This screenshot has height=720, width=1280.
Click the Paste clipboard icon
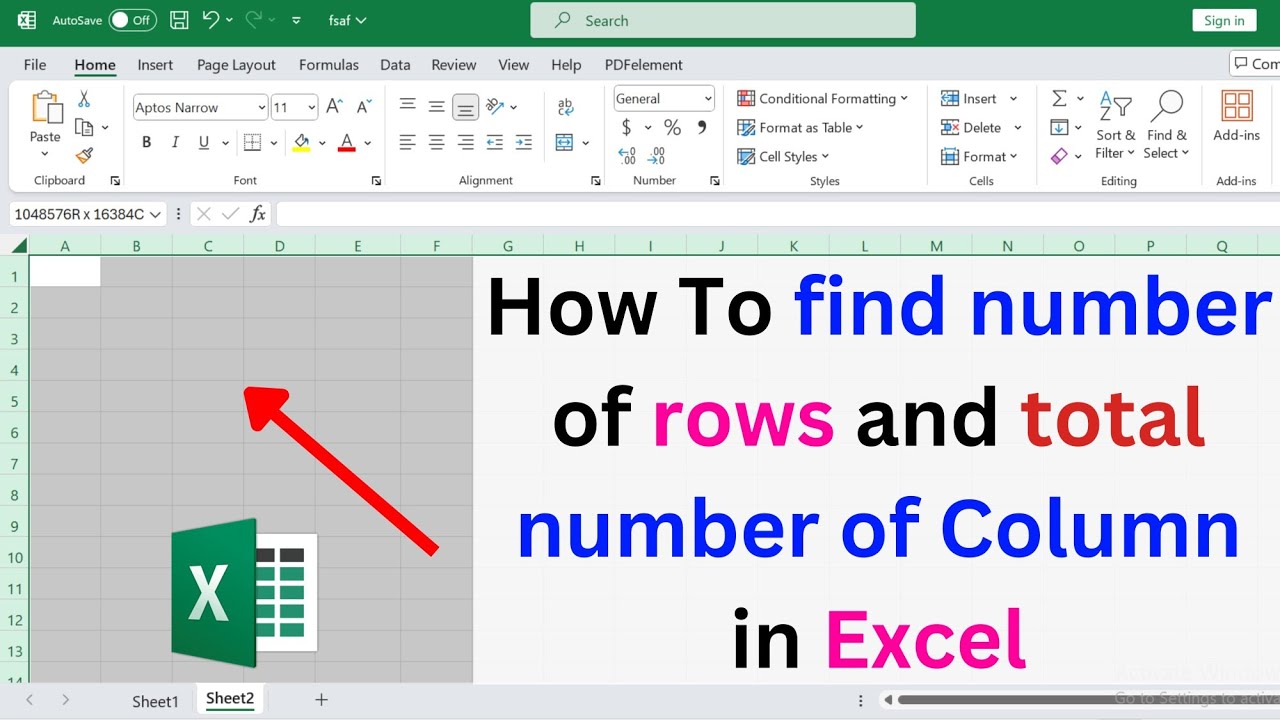coord(45,108)
